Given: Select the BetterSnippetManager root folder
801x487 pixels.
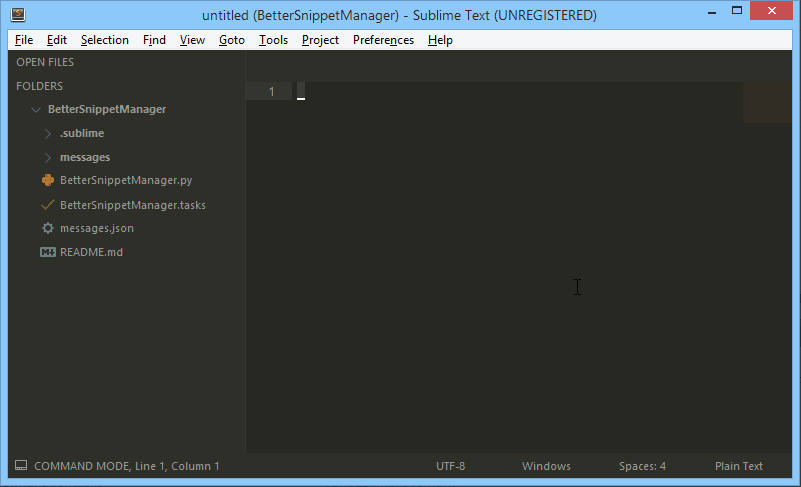Looking at the screenshot, I should coord(107,109).
